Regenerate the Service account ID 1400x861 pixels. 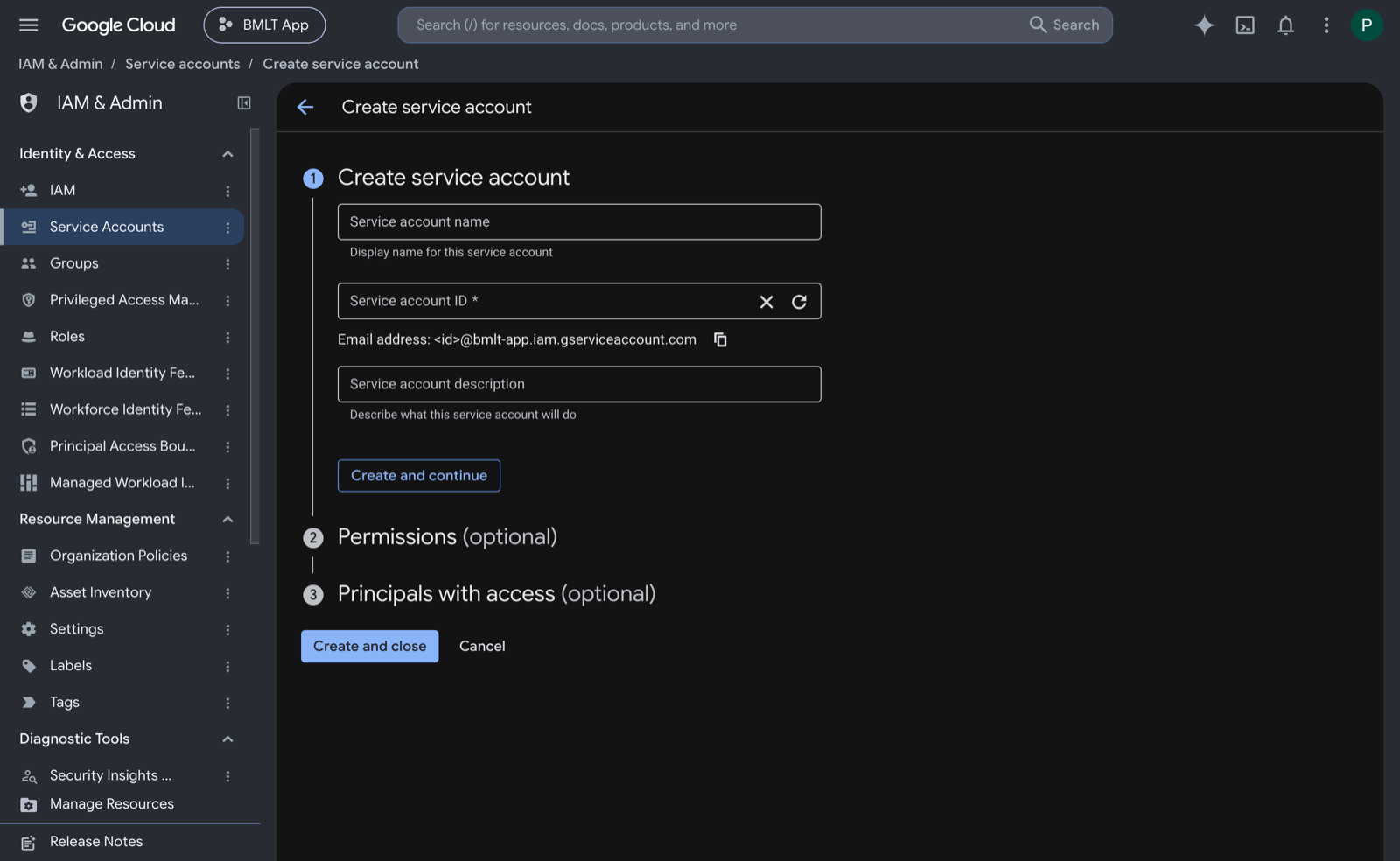(x=799, y=302)
